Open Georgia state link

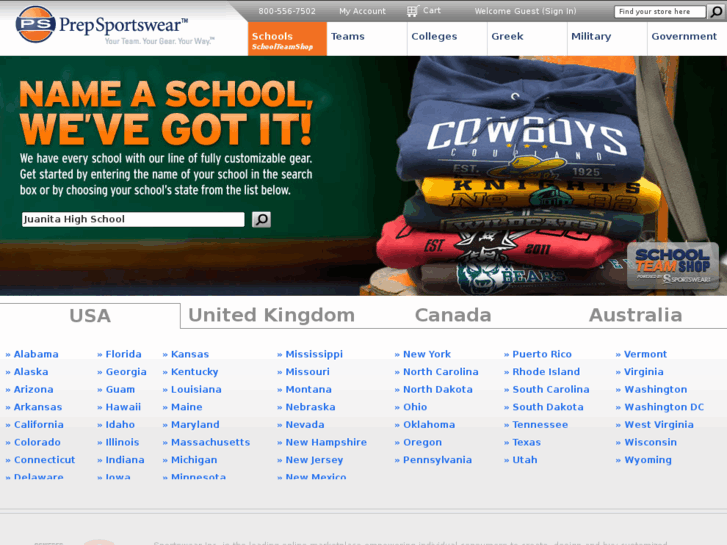(126, 372)
